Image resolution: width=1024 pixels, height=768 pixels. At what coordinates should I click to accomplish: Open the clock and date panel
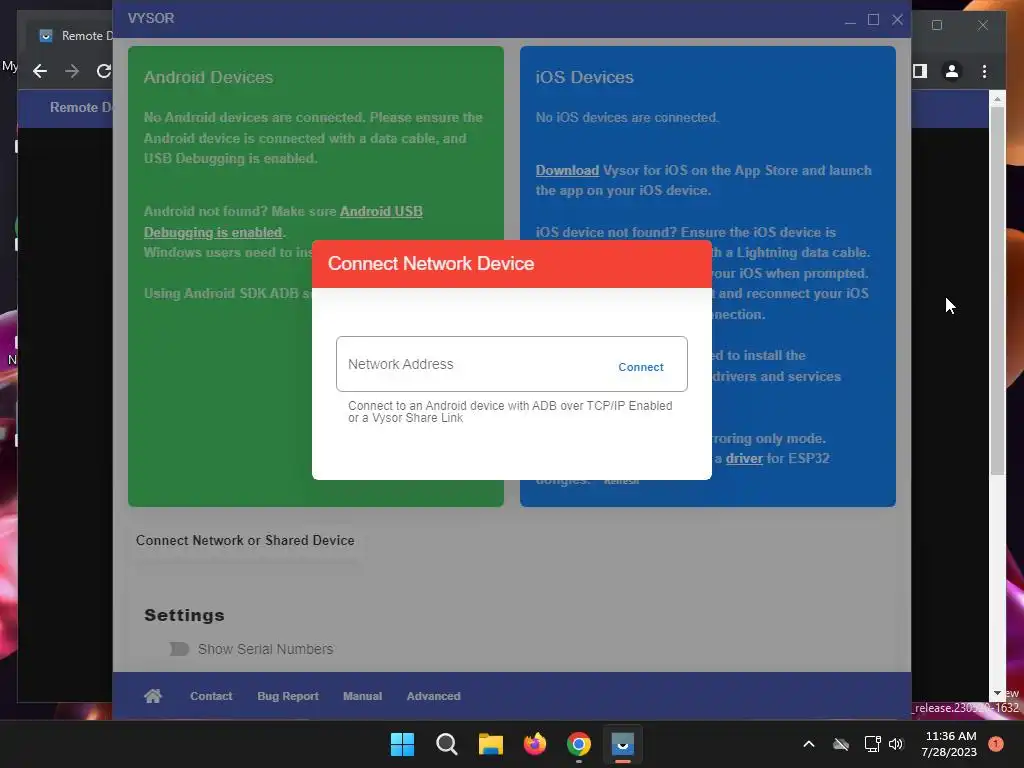tap(950, 744)
